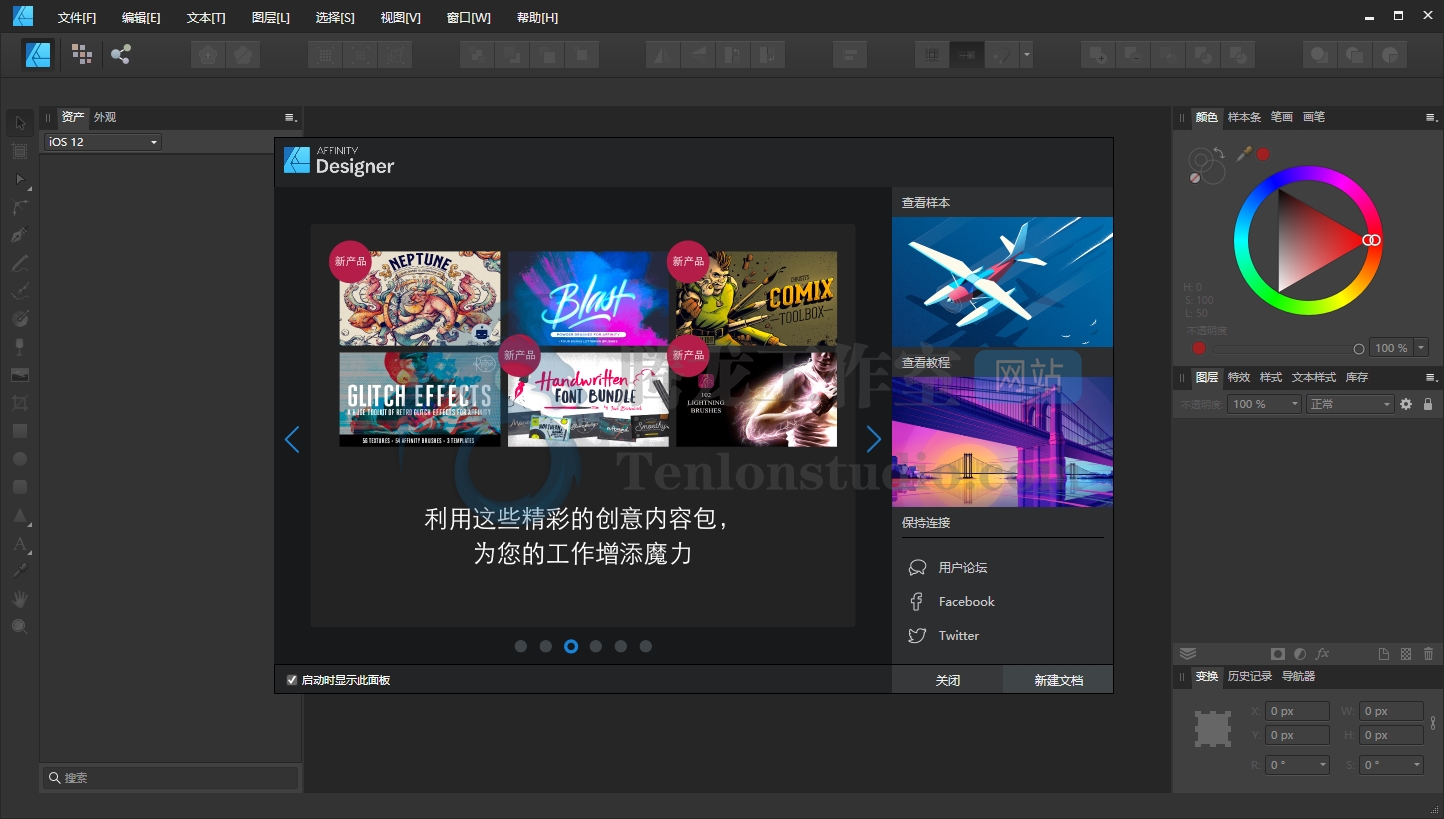1444x819 pixels.
Task: Click the delete layer trash icon
Action: (x=1428, y=654)
